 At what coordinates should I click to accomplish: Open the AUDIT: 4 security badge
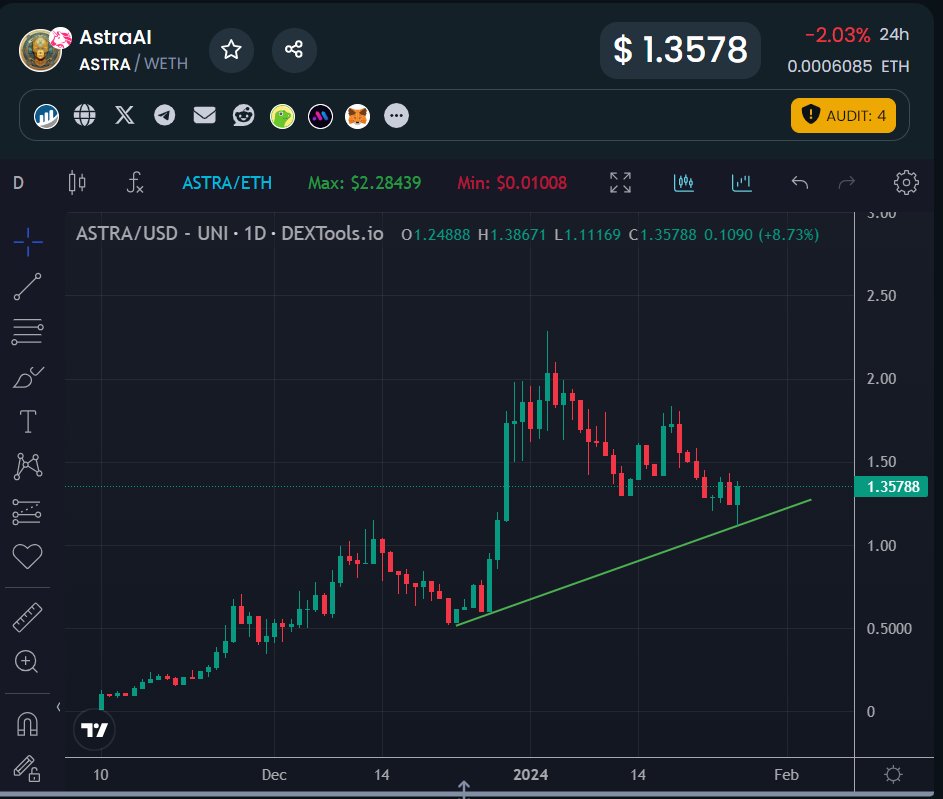point(843,115)
